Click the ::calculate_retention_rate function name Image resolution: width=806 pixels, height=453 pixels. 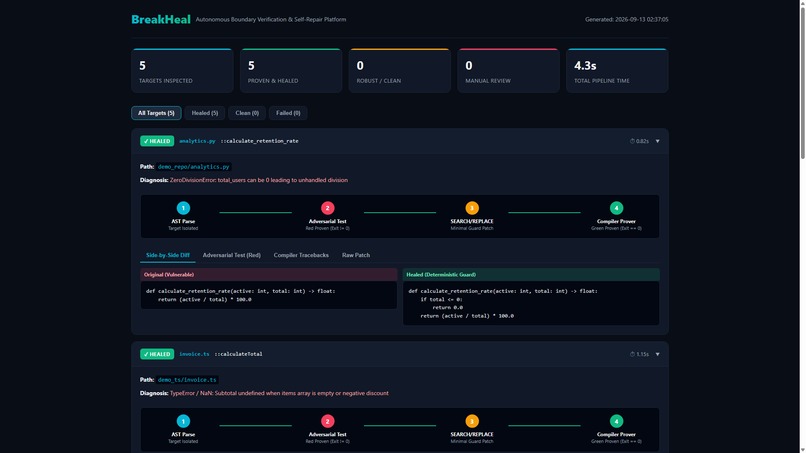[260, 141]
